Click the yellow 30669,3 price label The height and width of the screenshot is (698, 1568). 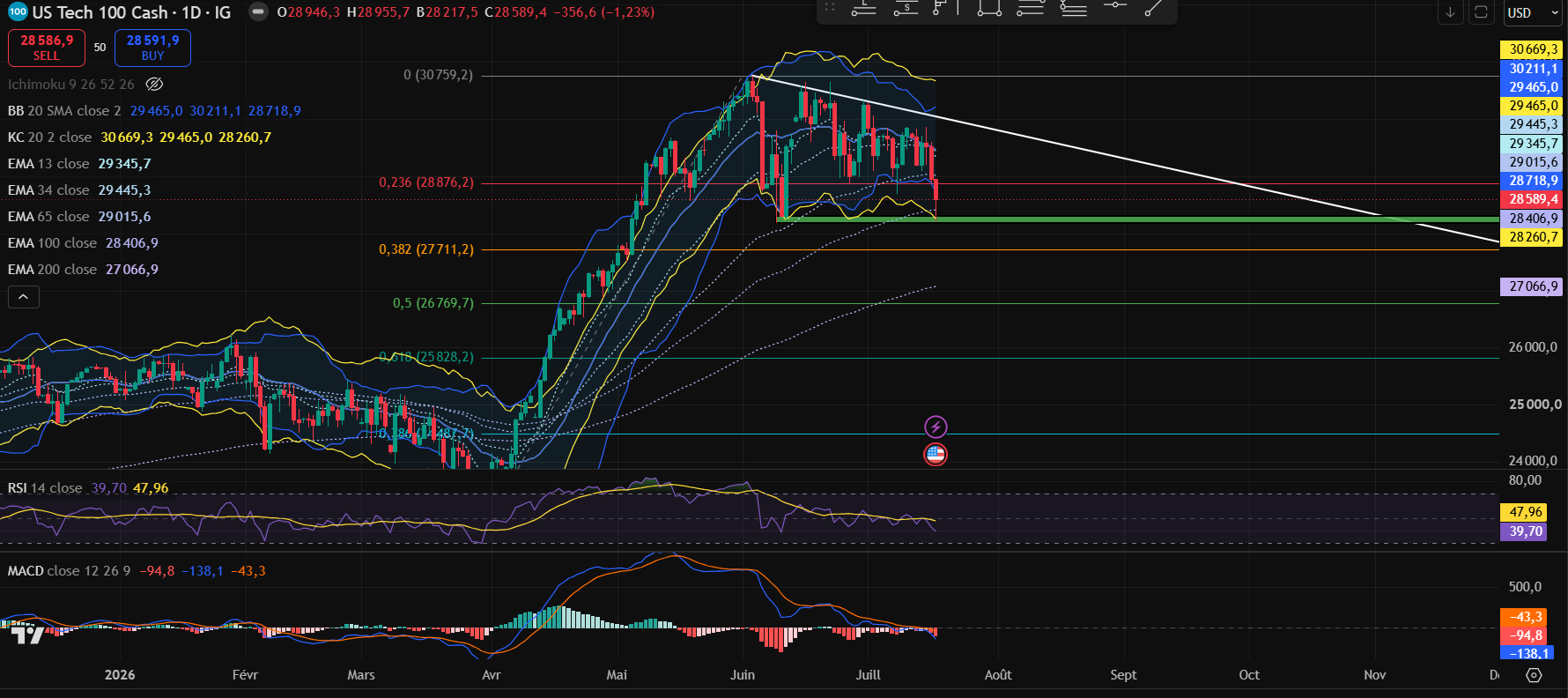click(1532, 49)
